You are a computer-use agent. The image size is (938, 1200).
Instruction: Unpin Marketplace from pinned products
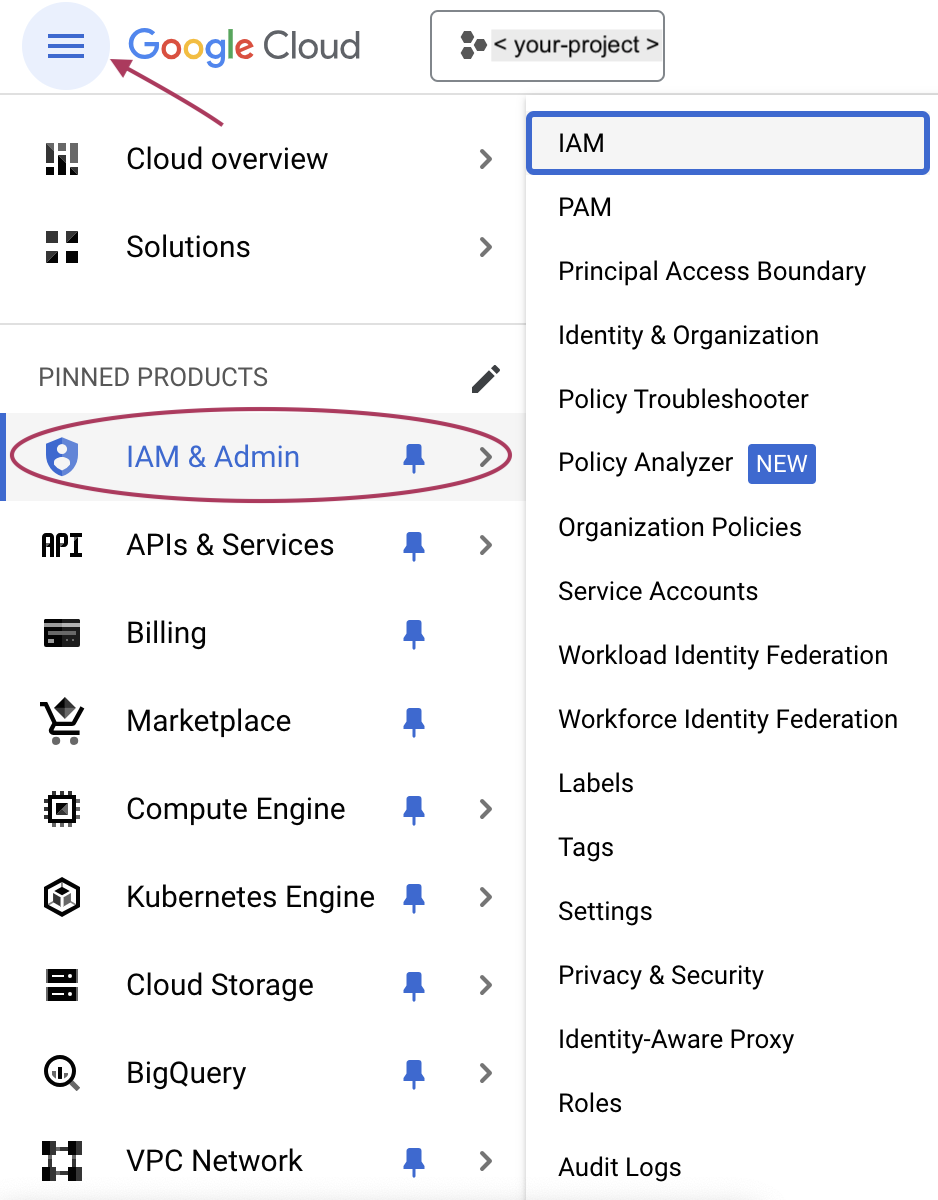413,722
